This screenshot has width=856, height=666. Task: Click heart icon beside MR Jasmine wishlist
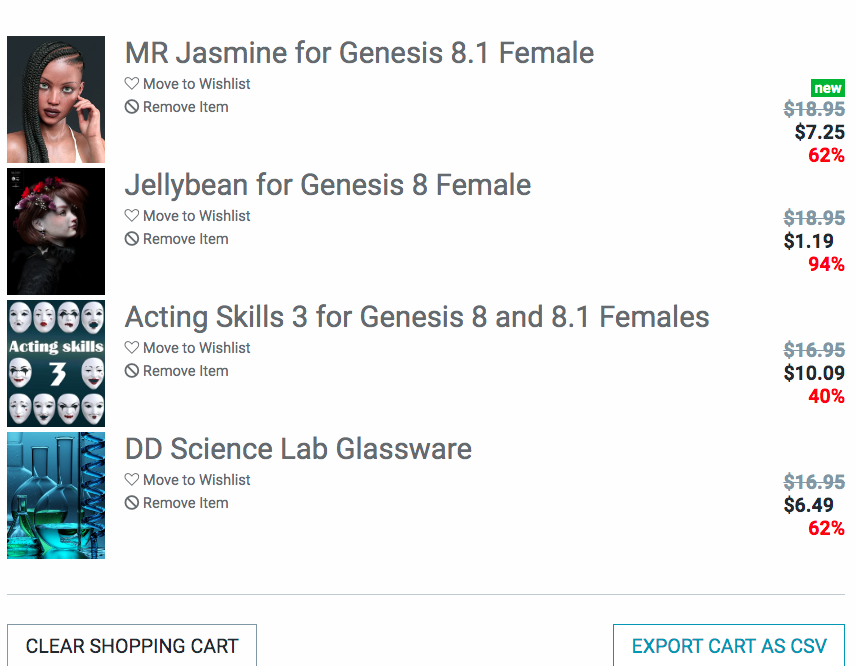(x=131, y=84)
